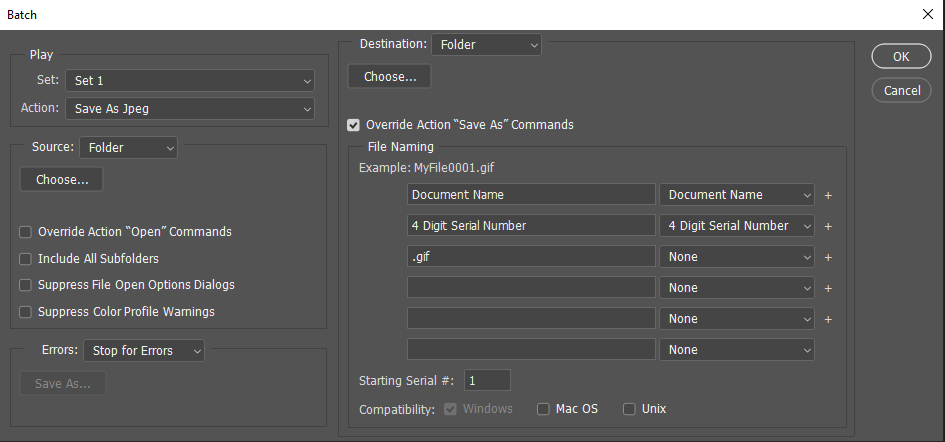945x442 pixels.
Task: Click the Starting Serial number field
Action: (x=487, y=380)
